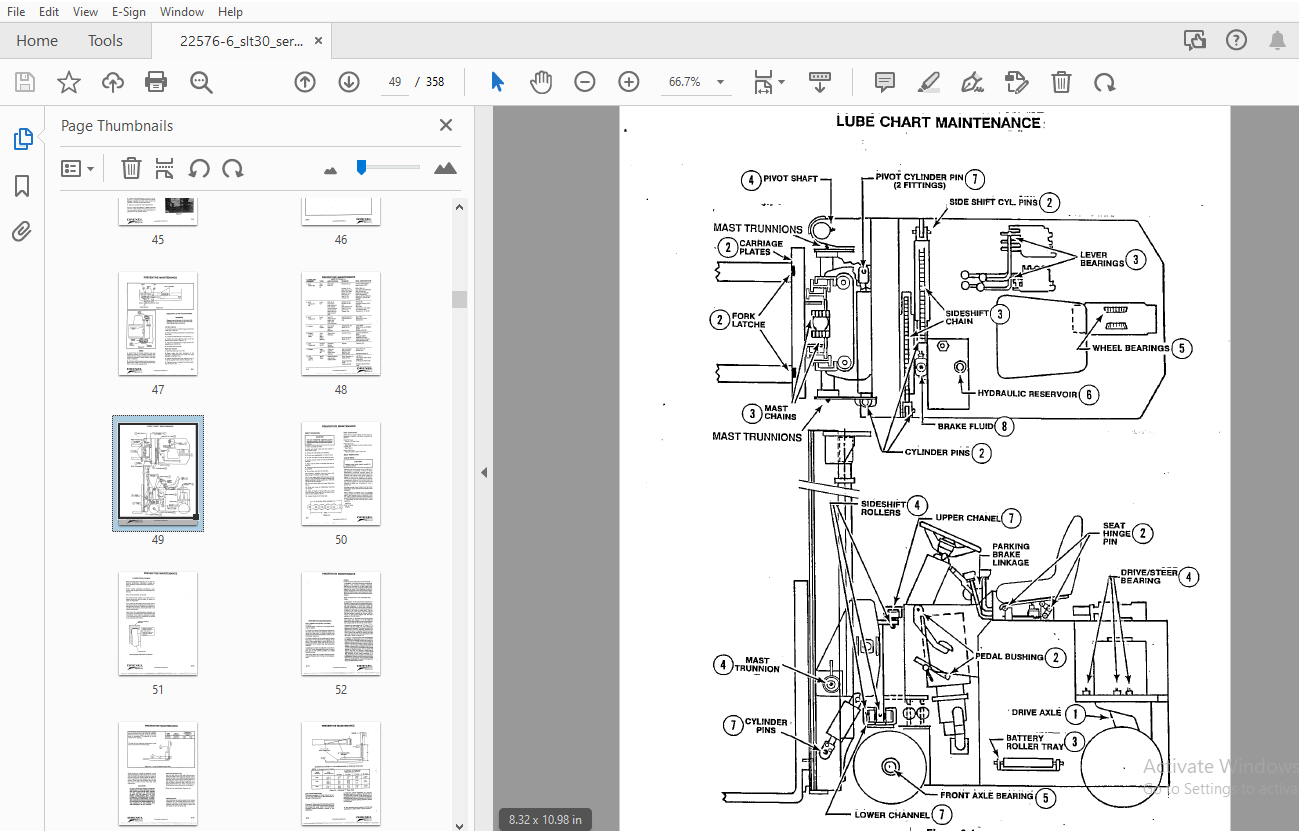The height and width of the screenshot is (831, 1299).
Task: Open the notifications bell
Action: click(x=1277, y=41)
